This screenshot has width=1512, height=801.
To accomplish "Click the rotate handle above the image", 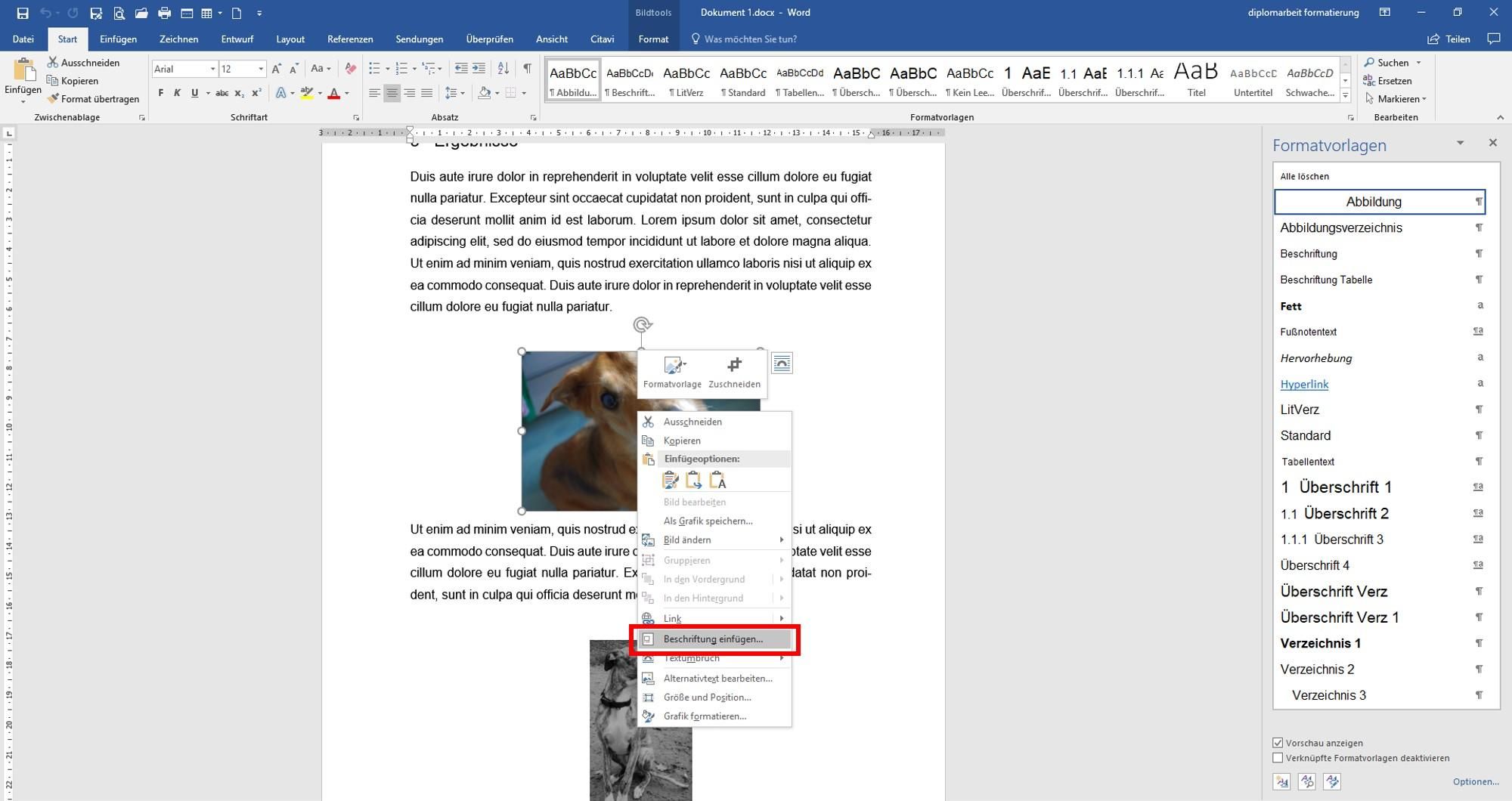I will (x=642, y=325).
